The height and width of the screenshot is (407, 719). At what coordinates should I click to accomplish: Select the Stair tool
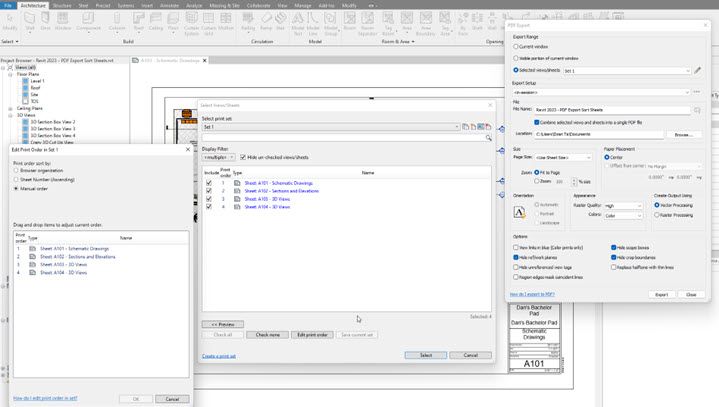(280, 21)
